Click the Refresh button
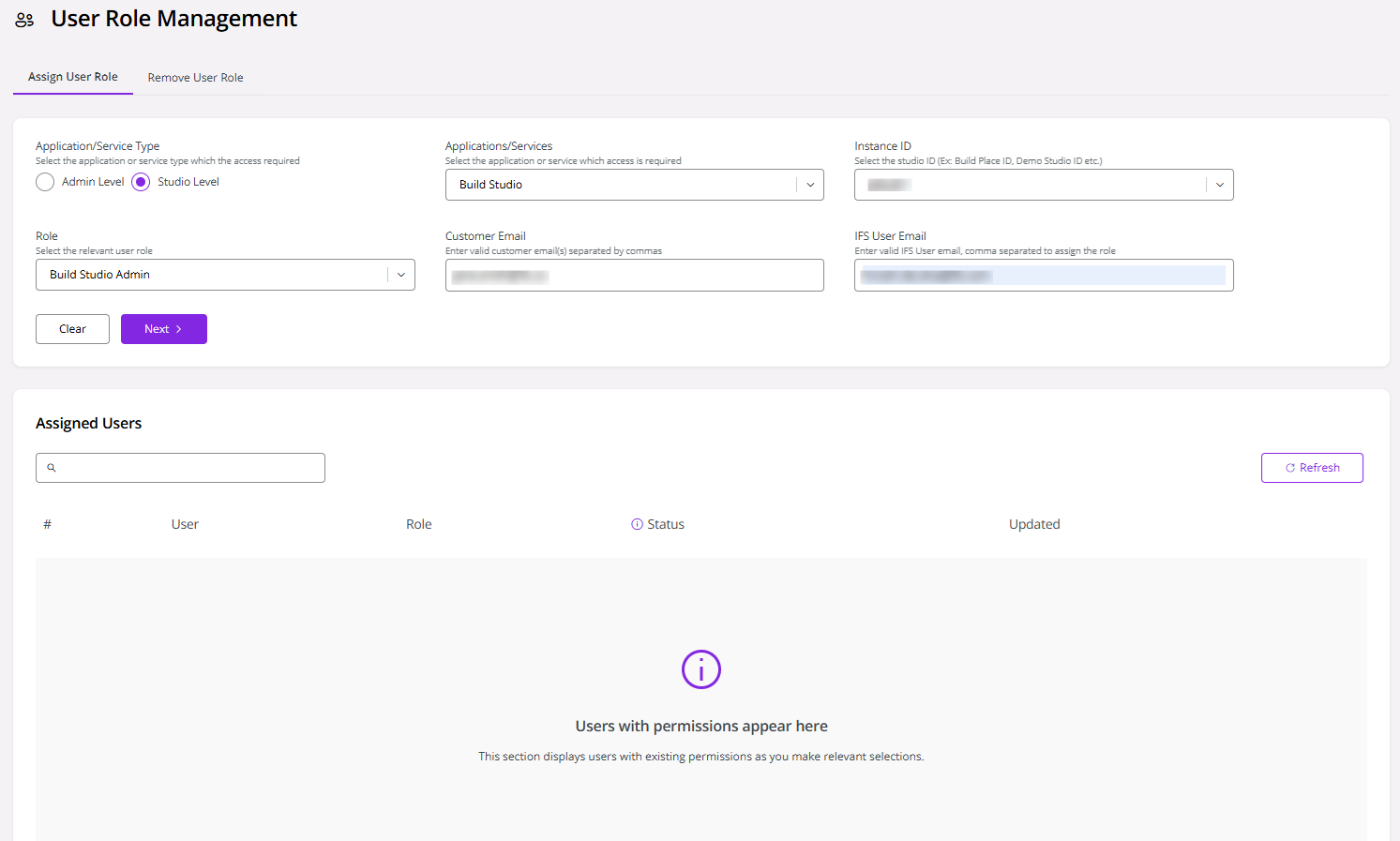Image resolution: width=1400 pixels, height=841 pixels. pyautogui.click(x=1312, y=468)
